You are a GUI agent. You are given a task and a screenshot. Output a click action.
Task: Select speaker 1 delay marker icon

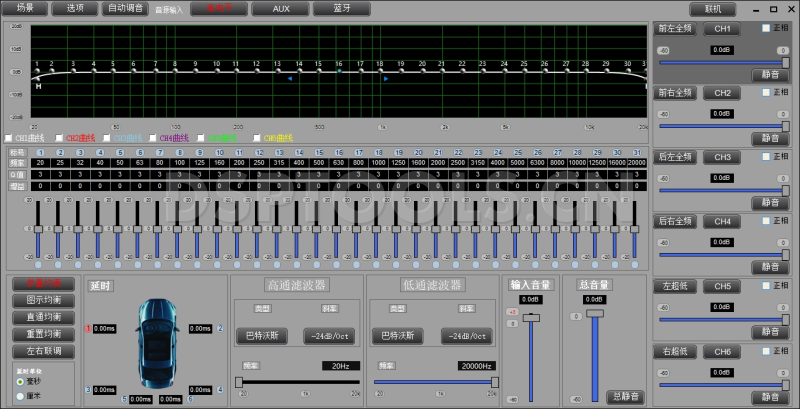point(89,328)
